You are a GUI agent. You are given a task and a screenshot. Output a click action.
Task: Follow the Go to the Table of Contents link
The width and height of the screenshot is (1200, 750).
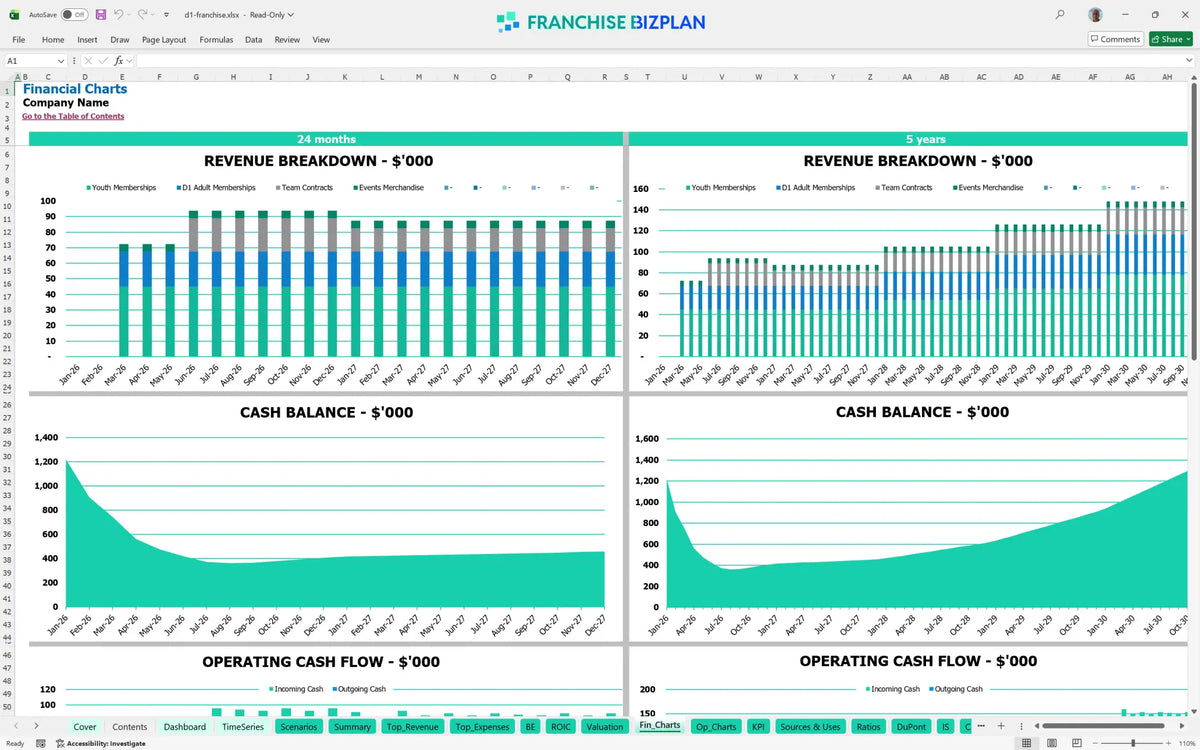point(73,116)
